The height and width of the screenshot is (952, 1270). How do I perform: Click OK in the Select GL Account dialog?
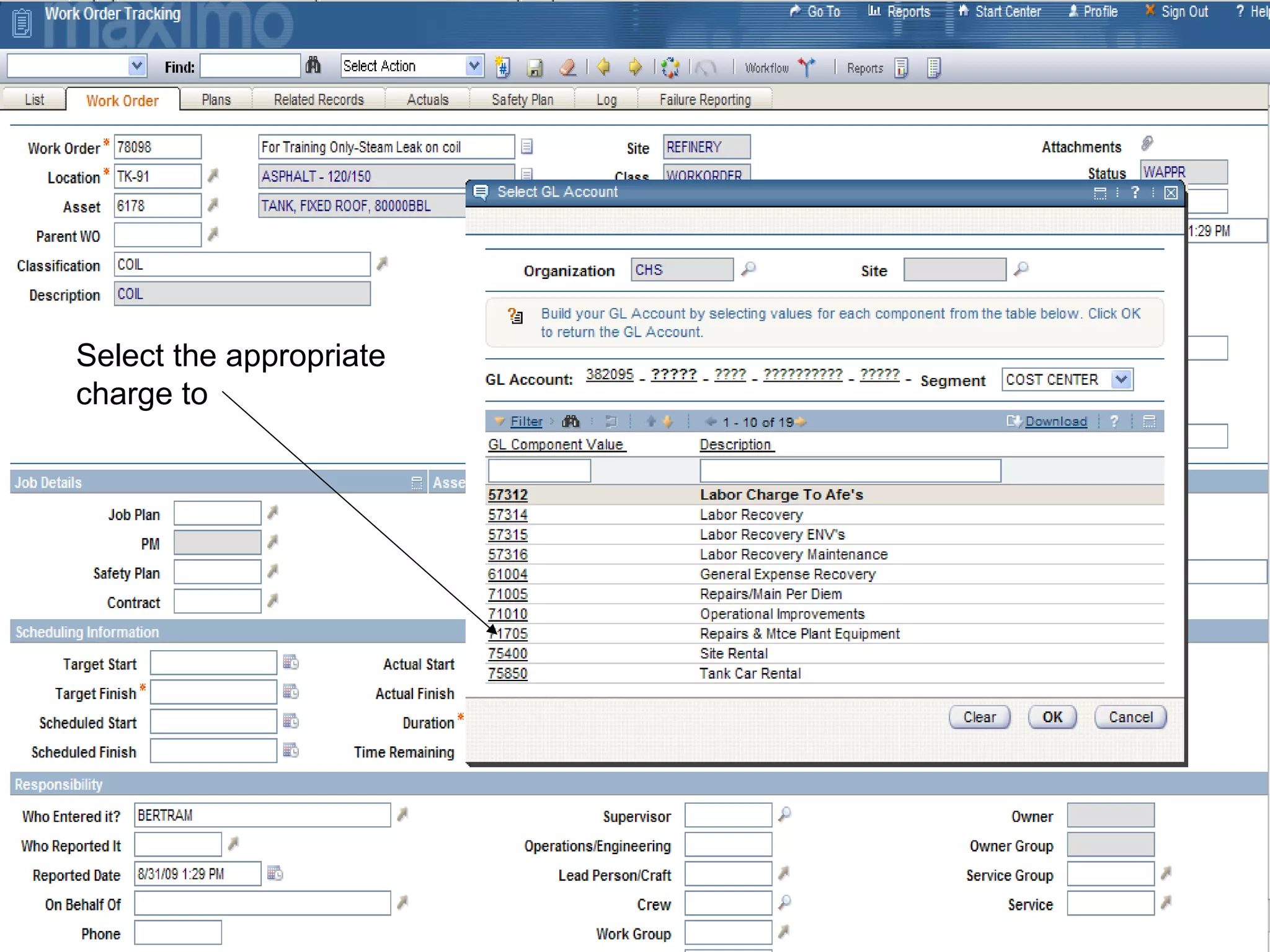[x=1052, y=717]
